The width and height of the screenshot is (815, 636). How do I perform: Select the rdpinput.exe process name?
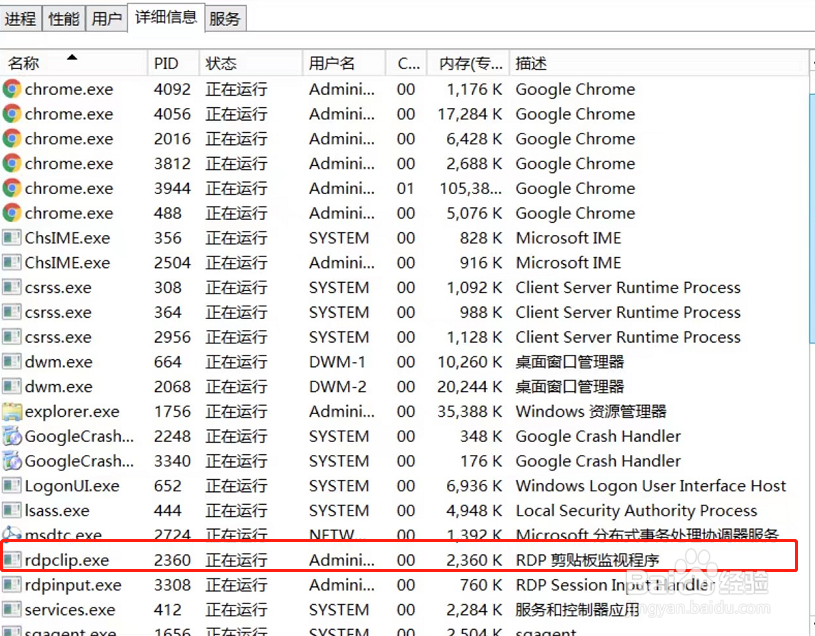73,585
